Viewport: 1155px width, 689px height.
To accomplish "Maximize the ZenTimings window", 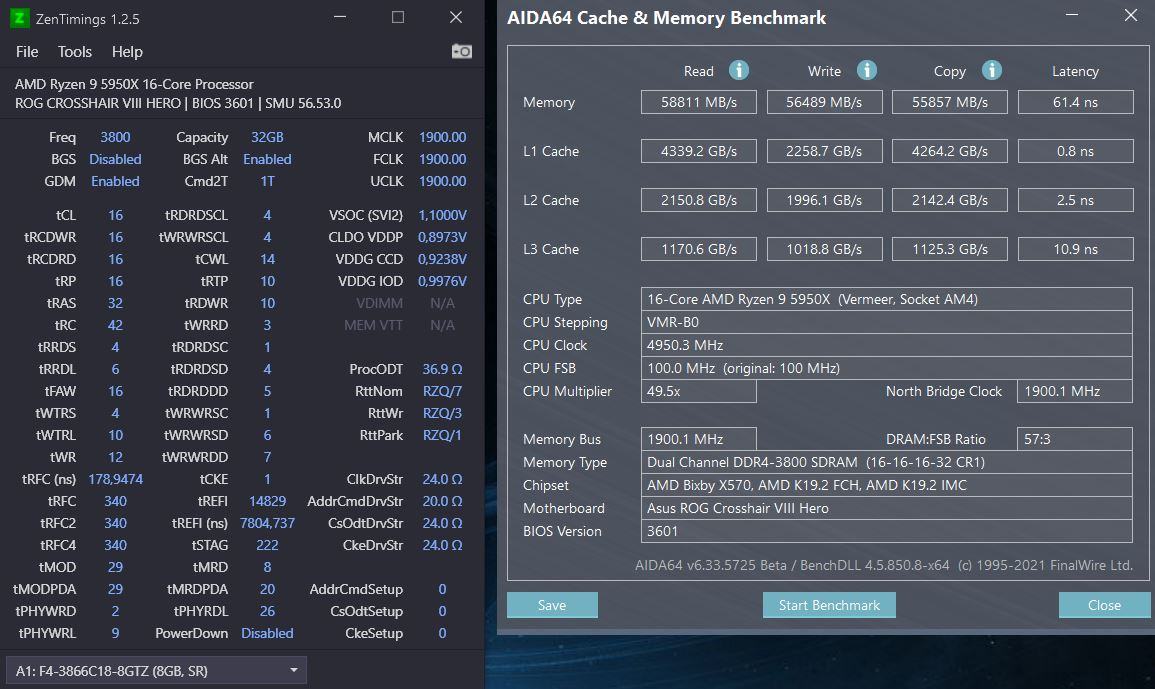I will click(x=398, y=17).
